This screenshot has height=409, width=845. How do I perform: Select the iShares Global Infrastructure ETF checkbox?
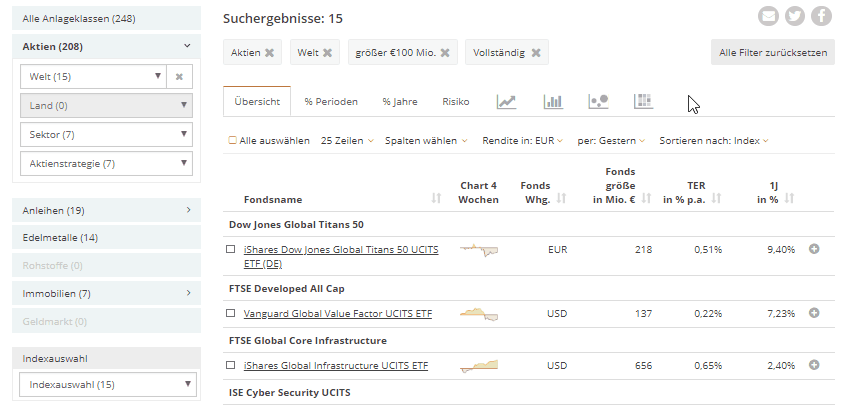(230, 366)
